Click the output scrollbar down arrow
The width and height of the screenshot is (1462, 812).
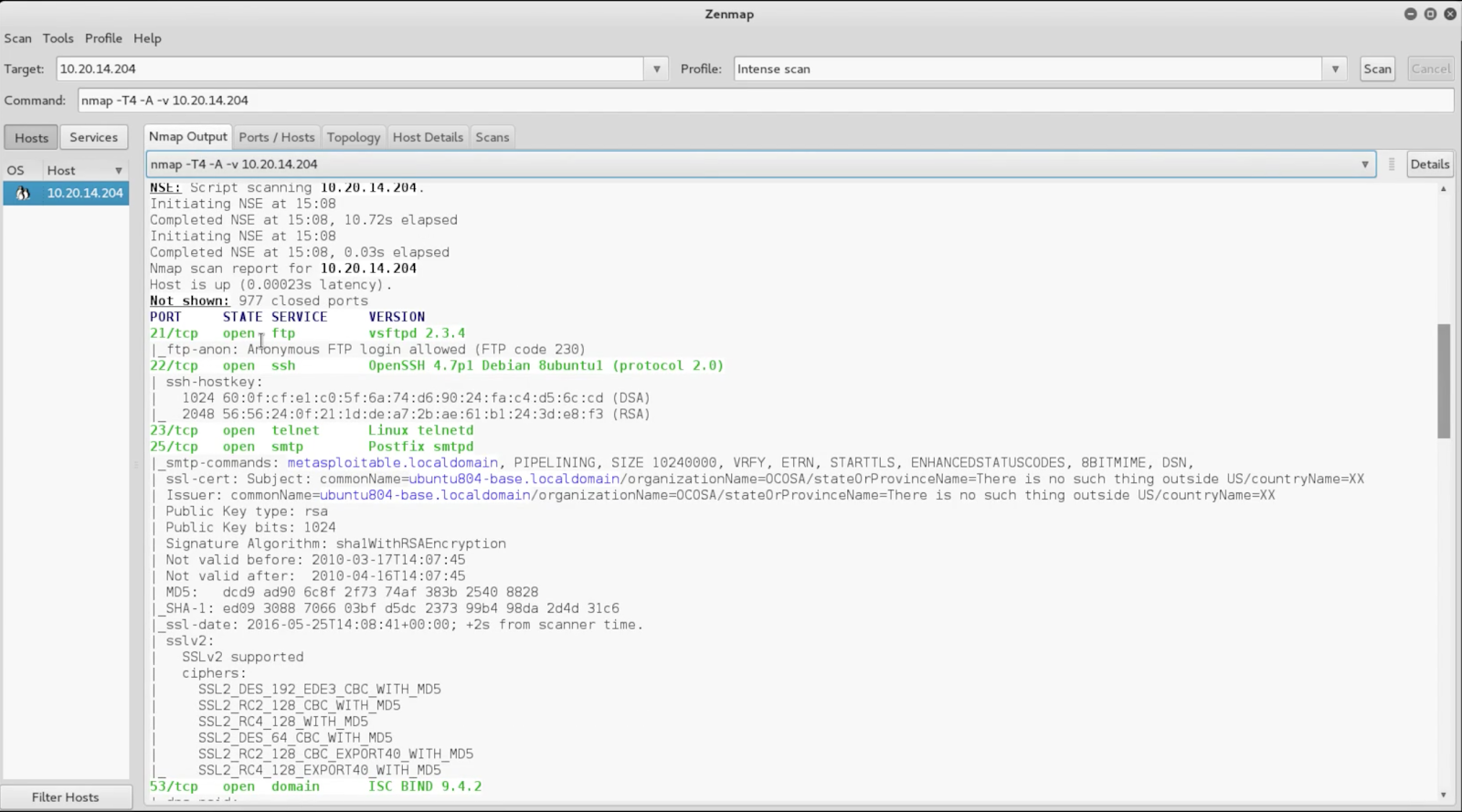(1444, 795)
